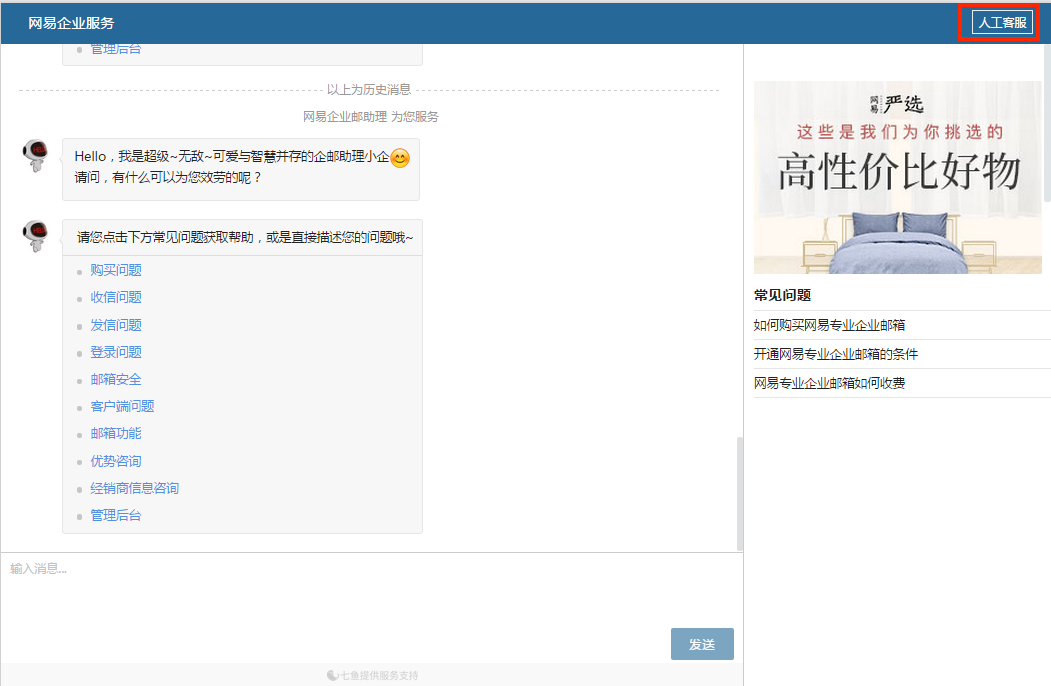Click the robot avatar beside the Hello message
The height and width of the screenshot is (686, 1051).
tap(36, 155)
